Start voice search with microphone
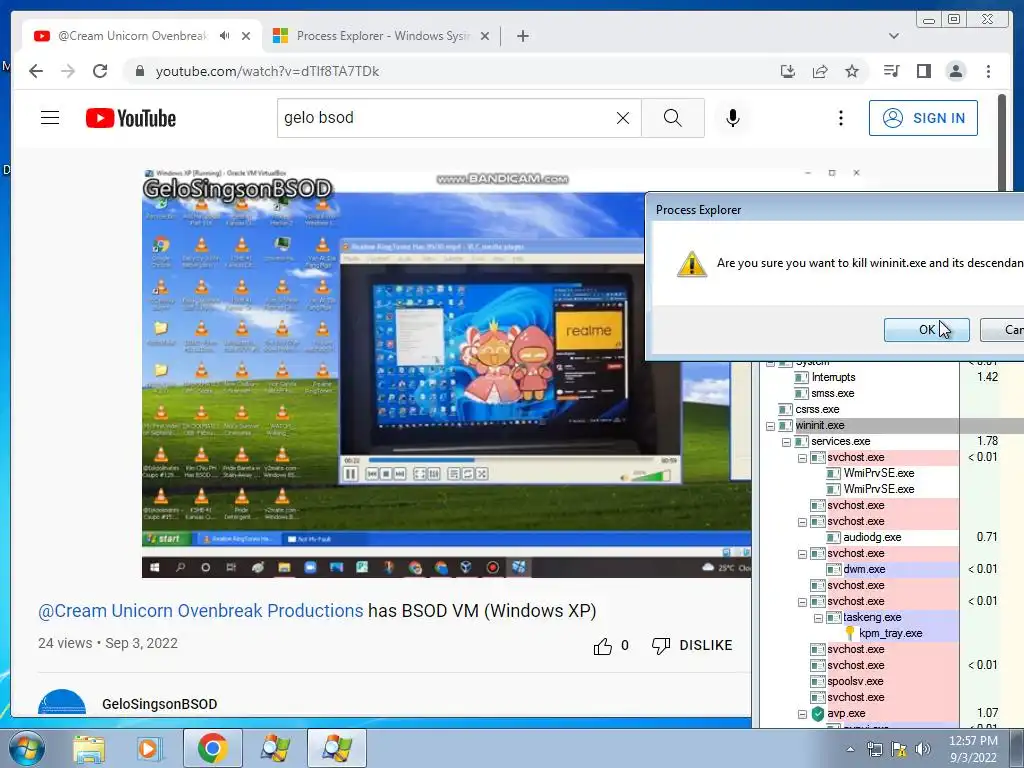1024x768 pixels. [x=733, y=118]
